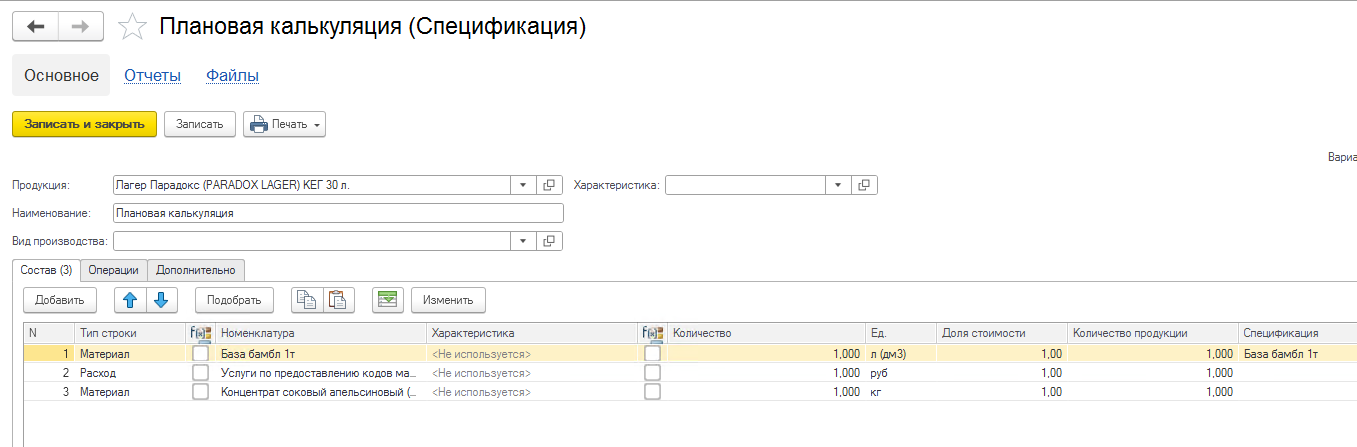The width and height of the screenshot is (1357, 447).
Task: Copy rows using the copy icon
Action: pos(306,300)
